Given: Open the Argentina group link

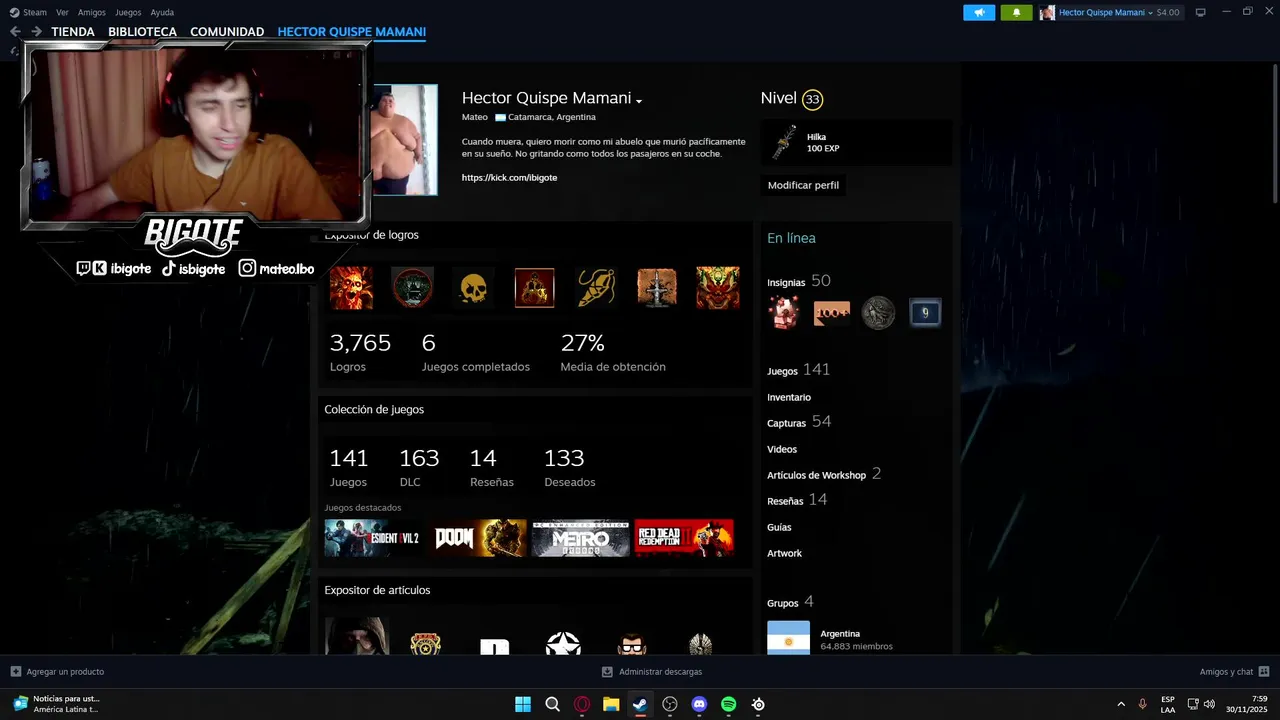Looking at the screenshot, I should coord(840,633).
